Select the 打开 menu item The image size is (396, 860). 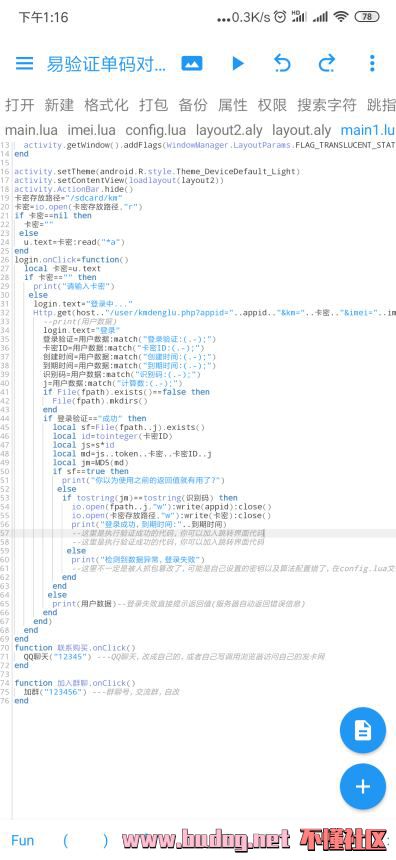20,105
